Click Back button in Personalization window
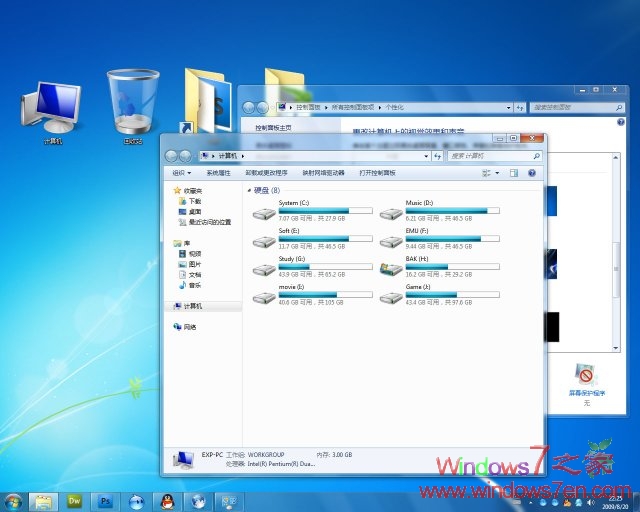Image resolution: width=640 pixels, height=512 pixels. (249, 107)
